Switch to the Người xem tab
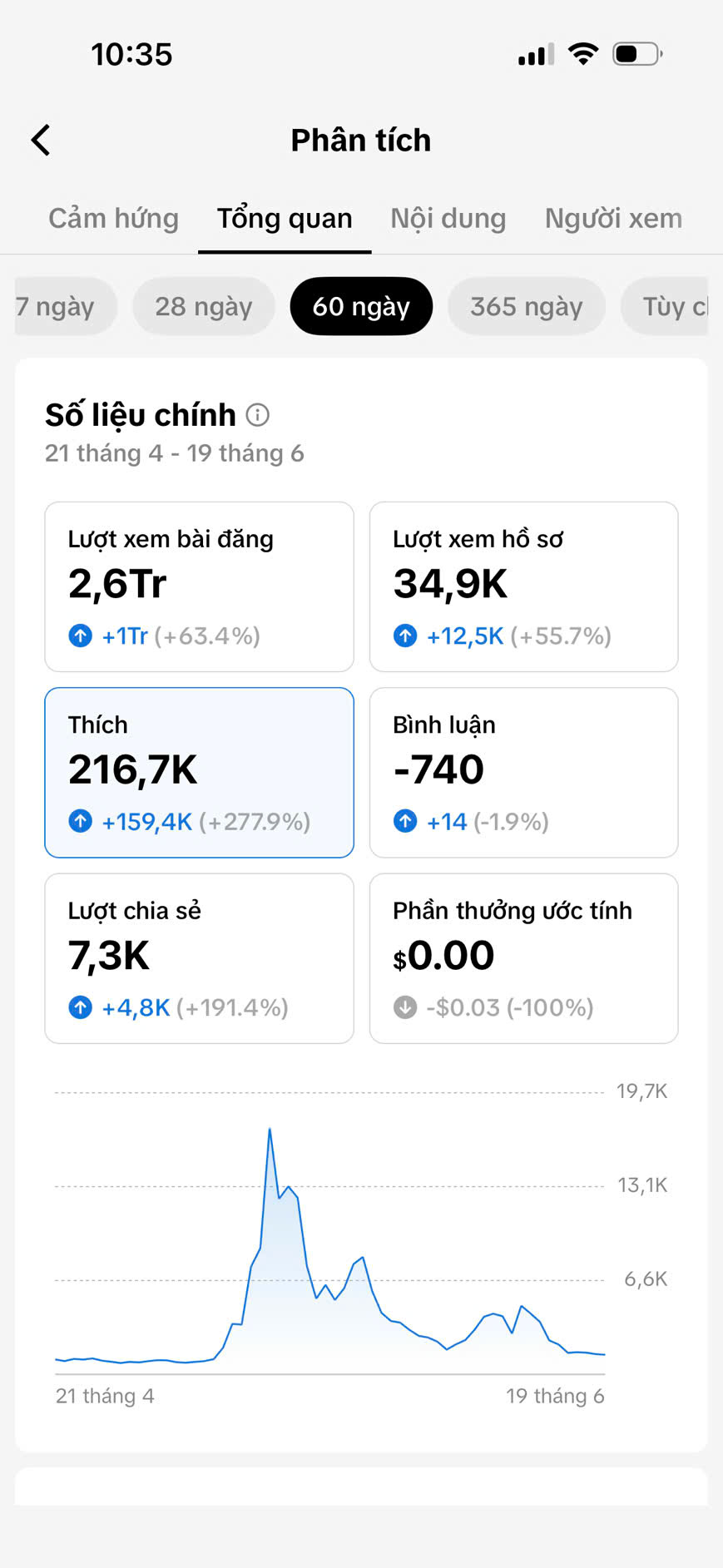This screenshot has width=723, height=1568. click(x=613, y=218)
